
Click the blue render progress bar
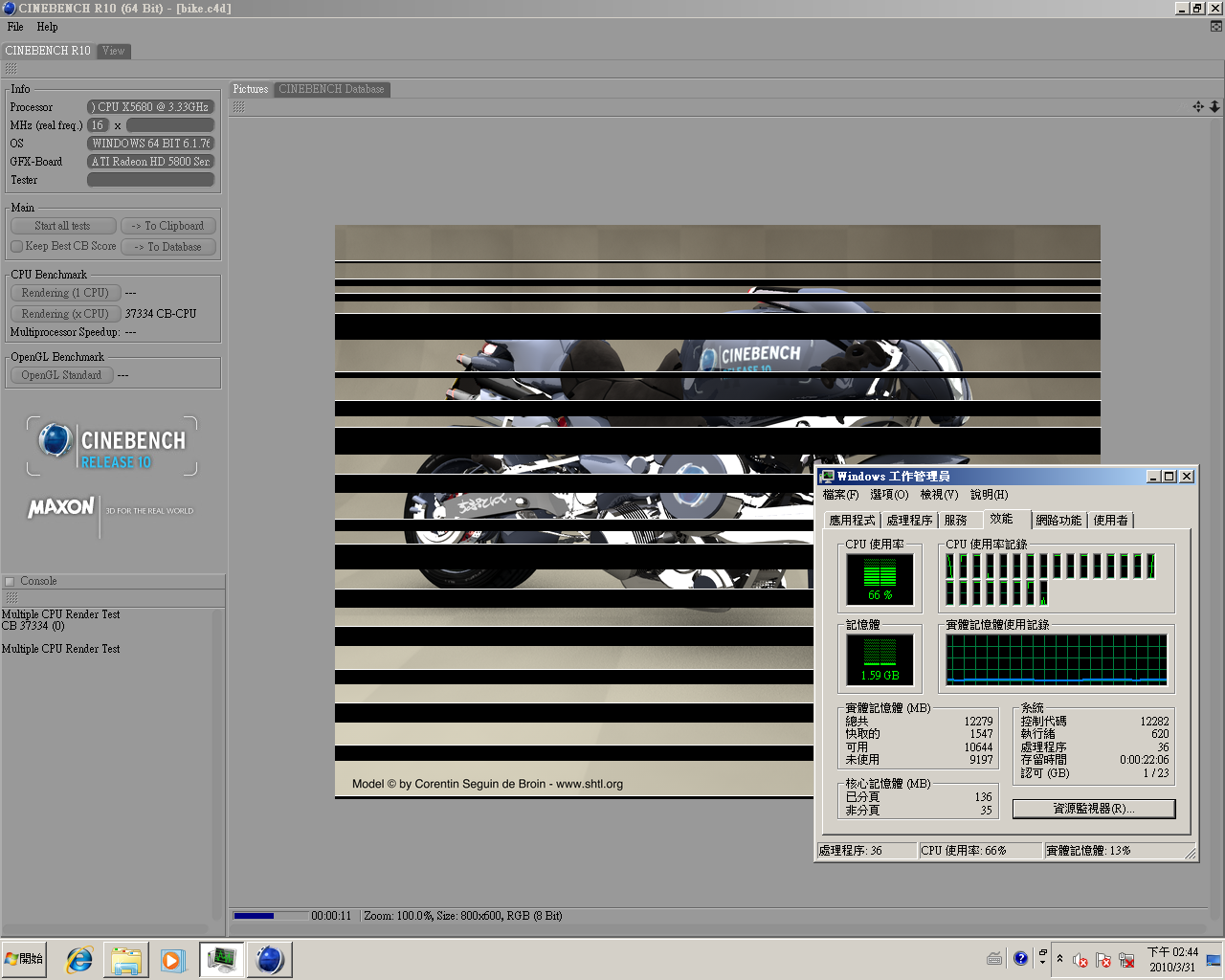(271, 916)
